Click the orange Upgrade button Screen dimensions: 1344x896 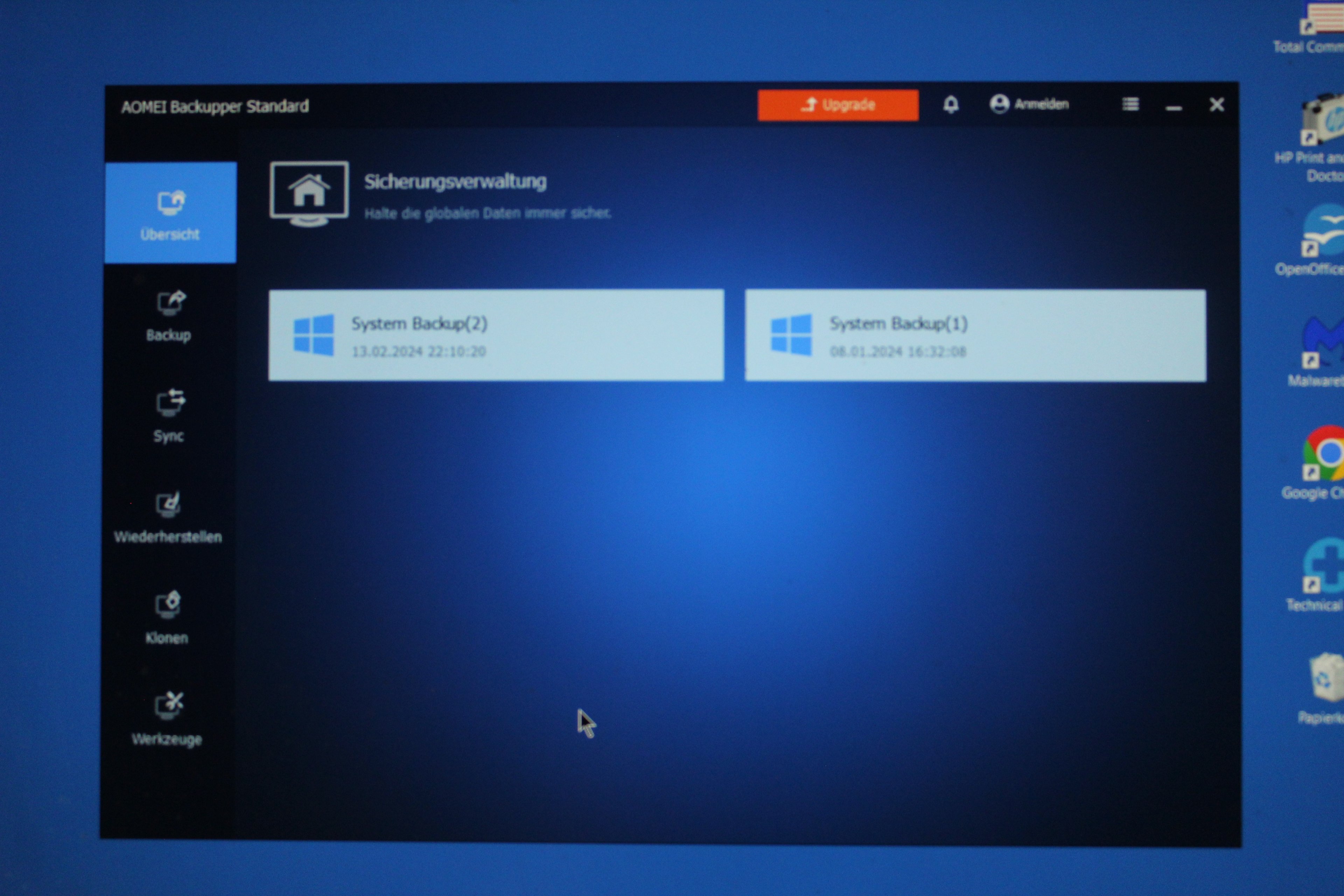(x=838, y=105)
